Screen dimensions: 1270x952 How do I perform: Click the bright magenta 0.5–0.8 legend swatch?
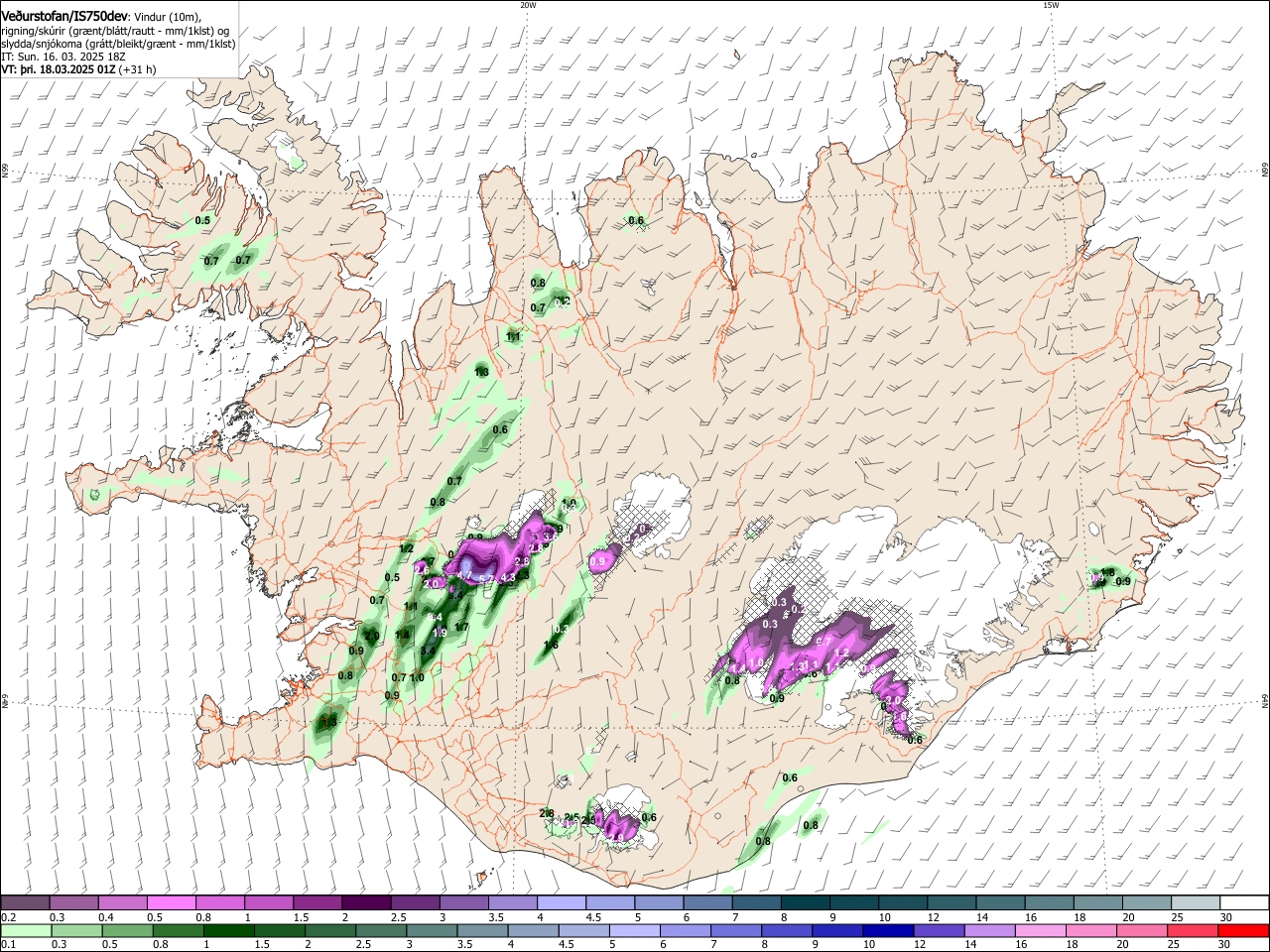(171, 902)
